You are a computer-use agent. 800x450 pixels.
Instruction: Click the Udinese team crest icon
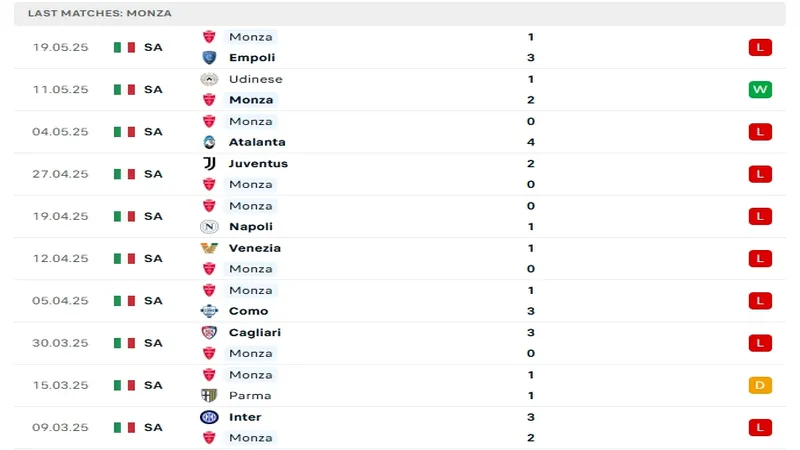point(209,79)
